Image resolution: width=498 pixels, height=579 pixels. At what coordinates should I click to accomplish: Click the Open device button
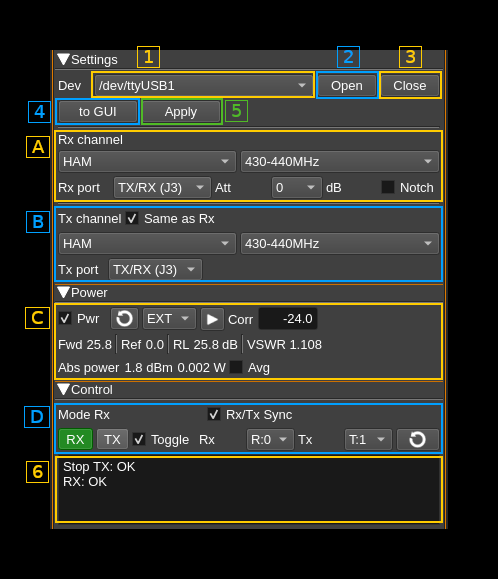coord(347,85)
